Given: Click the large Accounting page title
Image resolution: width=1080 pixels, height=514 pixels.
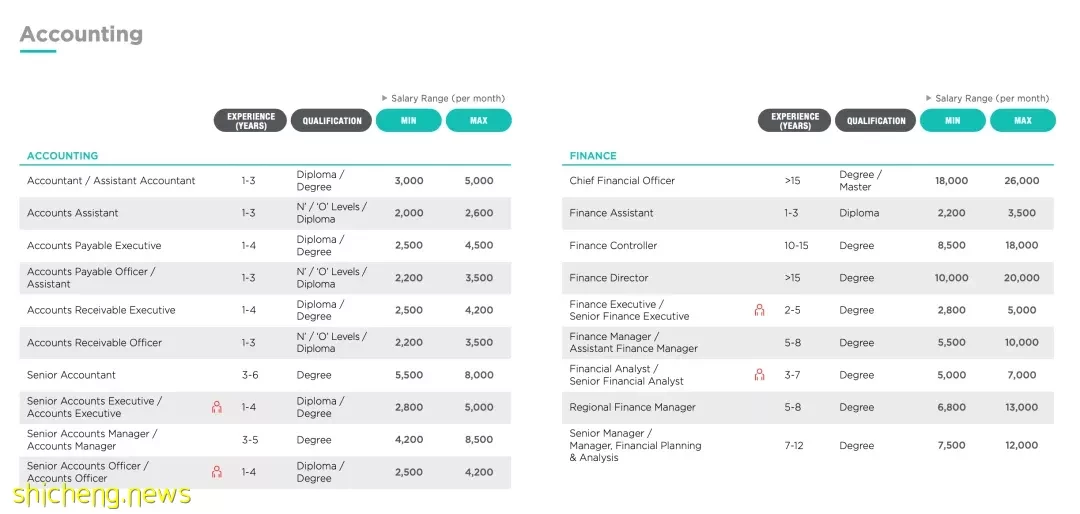Looking at the screenshot, I should pyautogui.click(x=81, y=34).
